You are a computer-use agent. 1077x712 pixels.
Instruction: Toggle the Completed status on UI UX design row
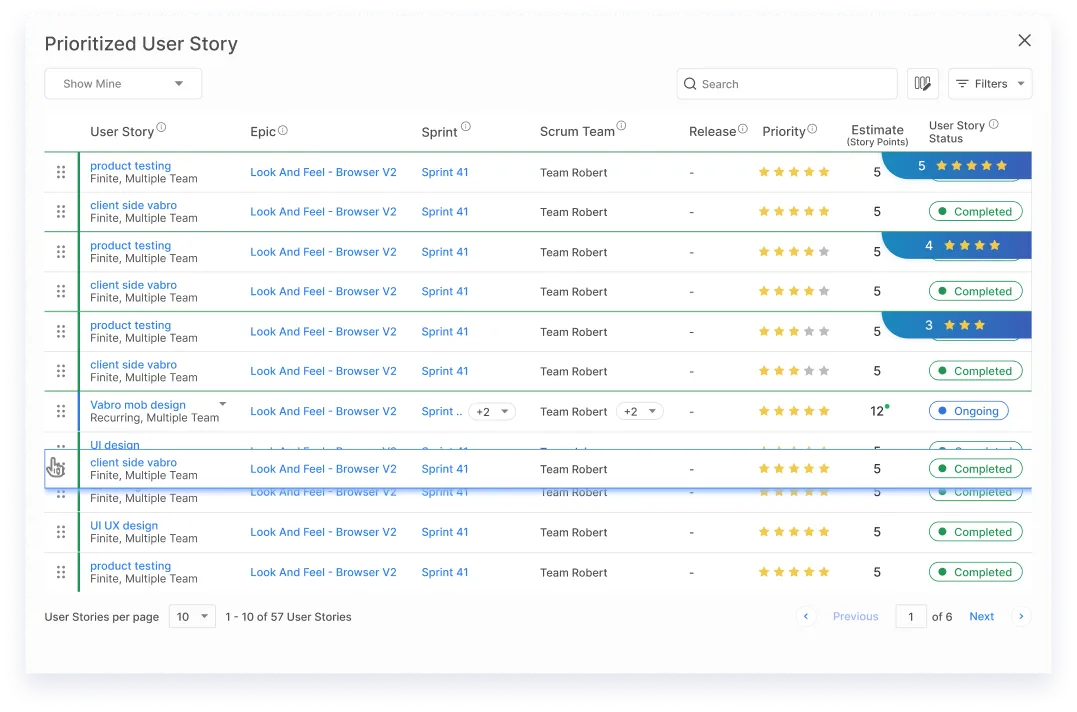coord(975,531)
